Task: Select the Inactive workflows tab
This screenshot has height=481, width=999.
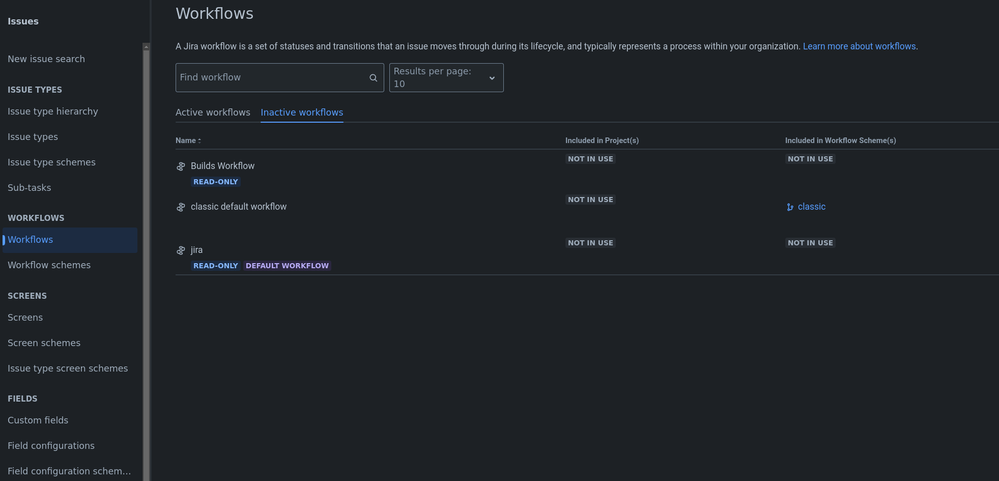Action: [x=302, y=113]
